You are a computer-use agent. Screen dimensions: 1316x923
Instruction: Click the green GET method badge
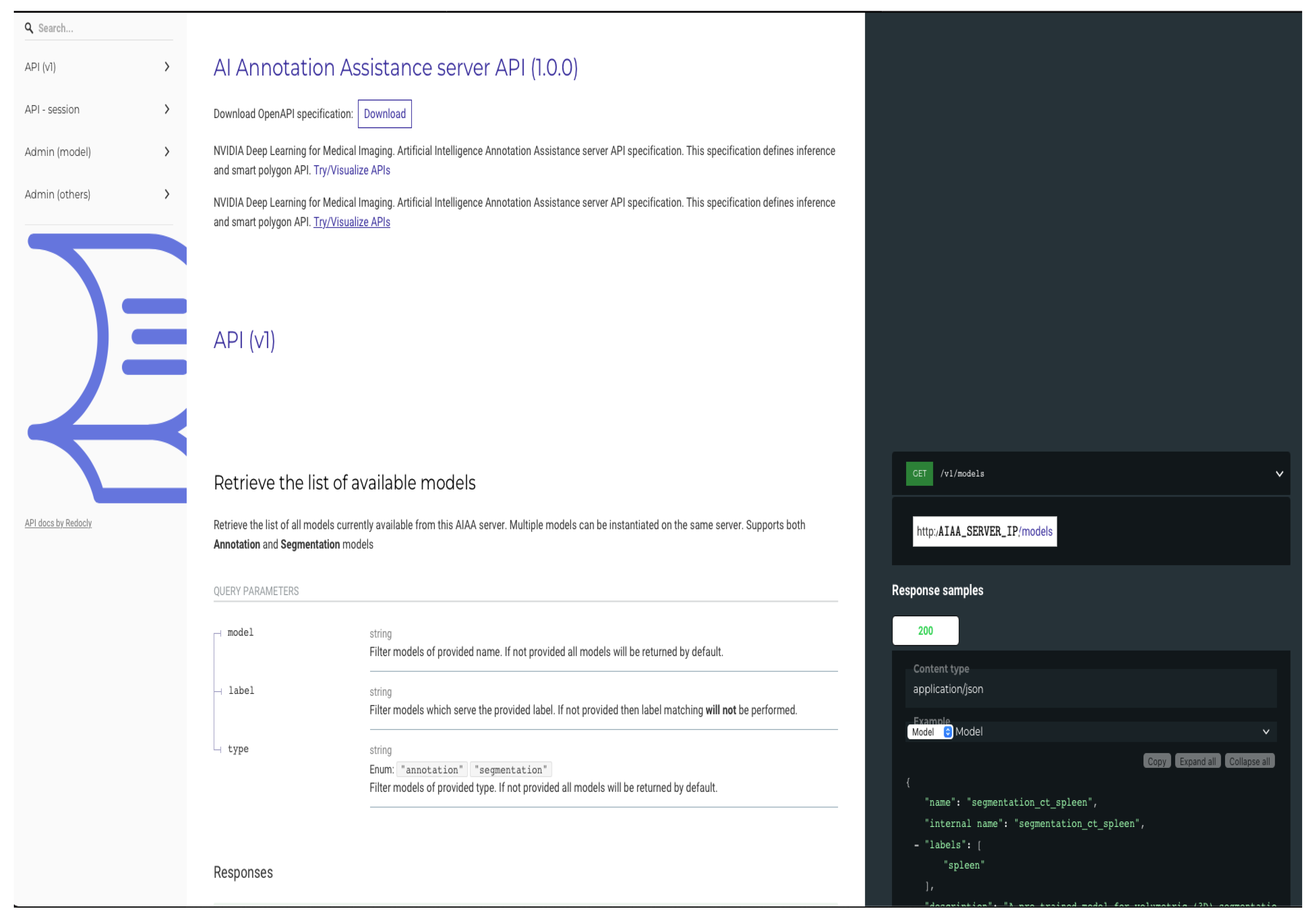[x=919, y=474]
